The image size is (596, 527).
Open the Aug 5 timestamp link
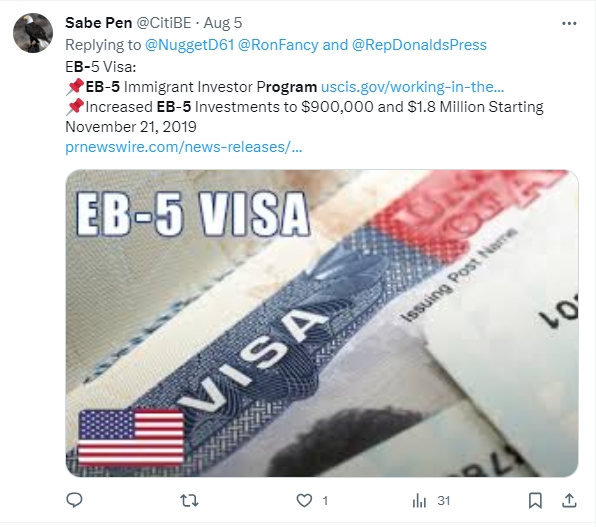[223, 23]
